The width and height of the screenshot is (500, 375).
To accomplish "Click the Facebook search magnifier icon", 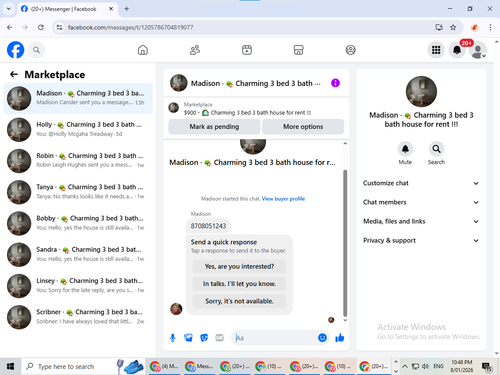I will click(36, 50).
